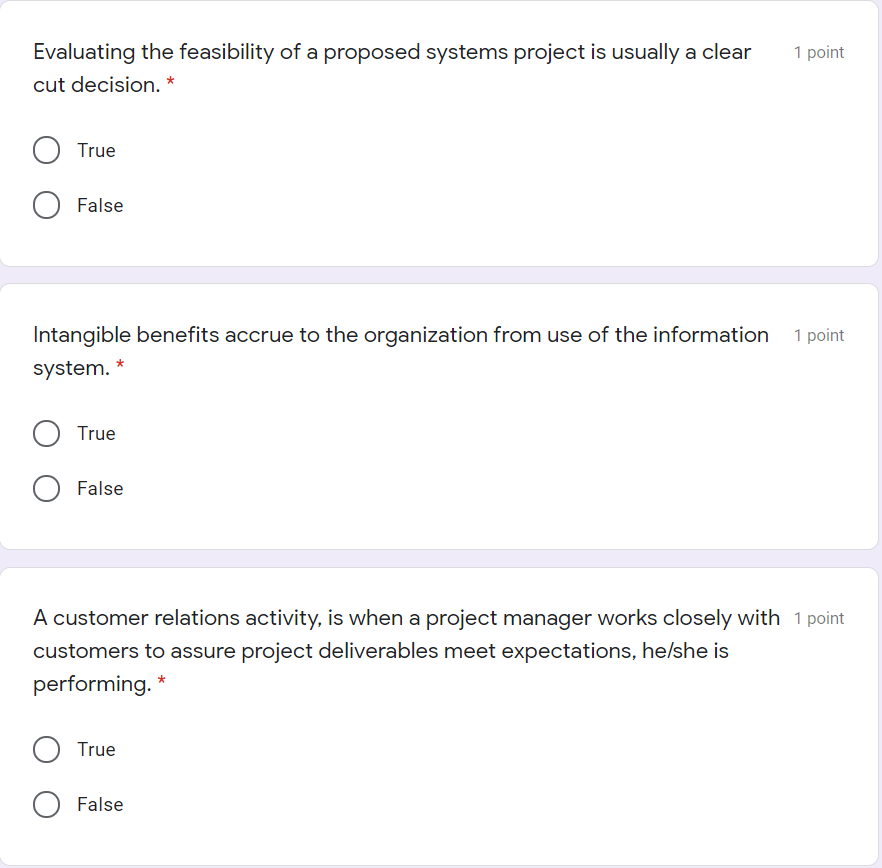The height and width of the screenshot is (868, 882).
Task: Click the '1 point' label on second question
Action: pyautogui.click(x=818, y=335)
